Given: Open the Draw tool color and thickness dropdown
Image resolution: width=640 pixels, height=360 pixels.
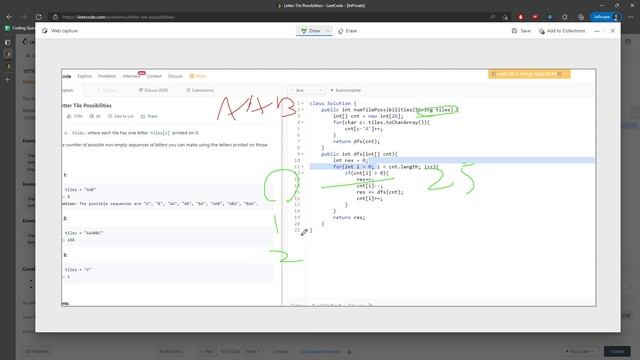Looking at the screenshot, I should 327,31.
